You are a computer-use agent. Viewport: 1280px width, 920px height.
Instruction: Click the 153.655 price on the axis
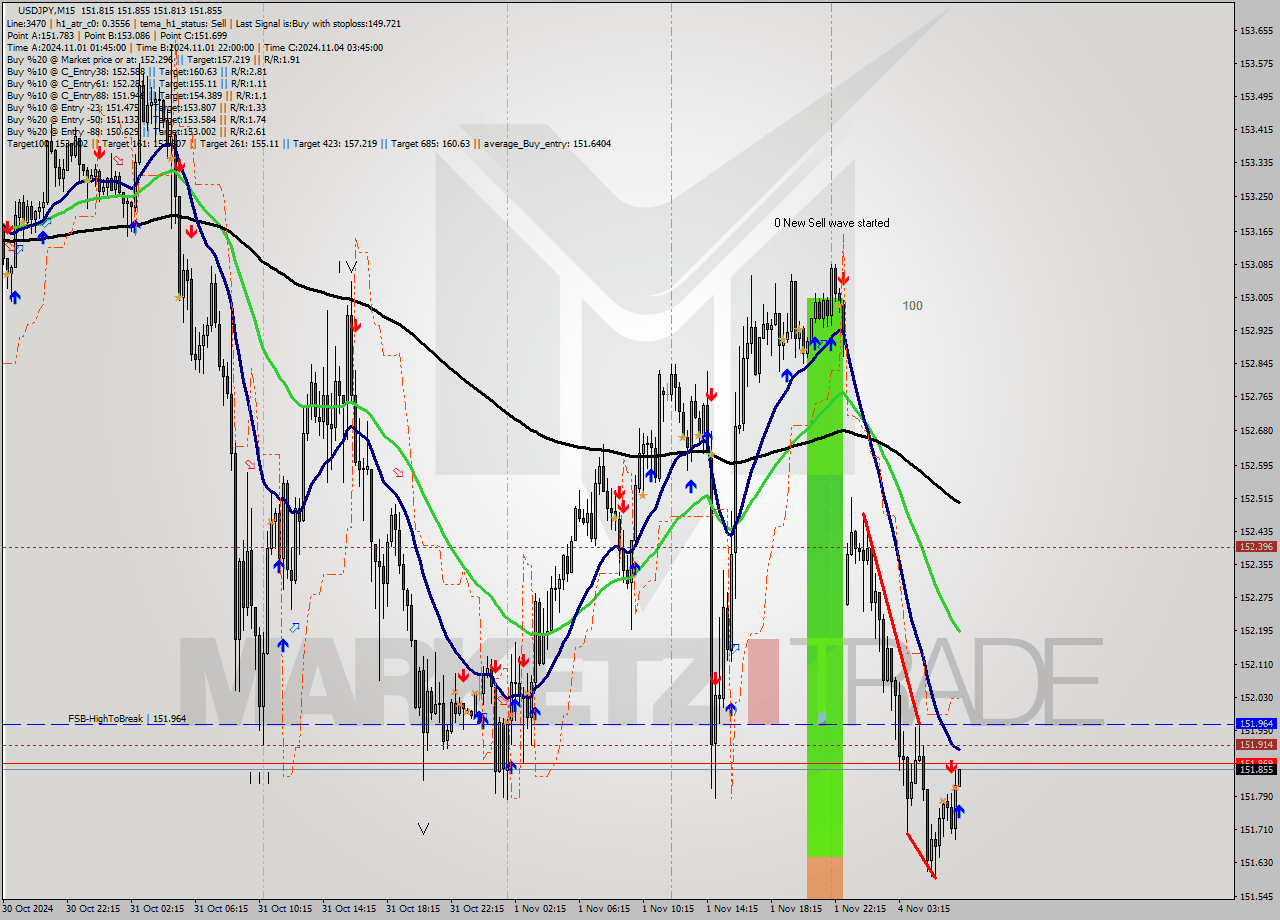[1257, 32]
